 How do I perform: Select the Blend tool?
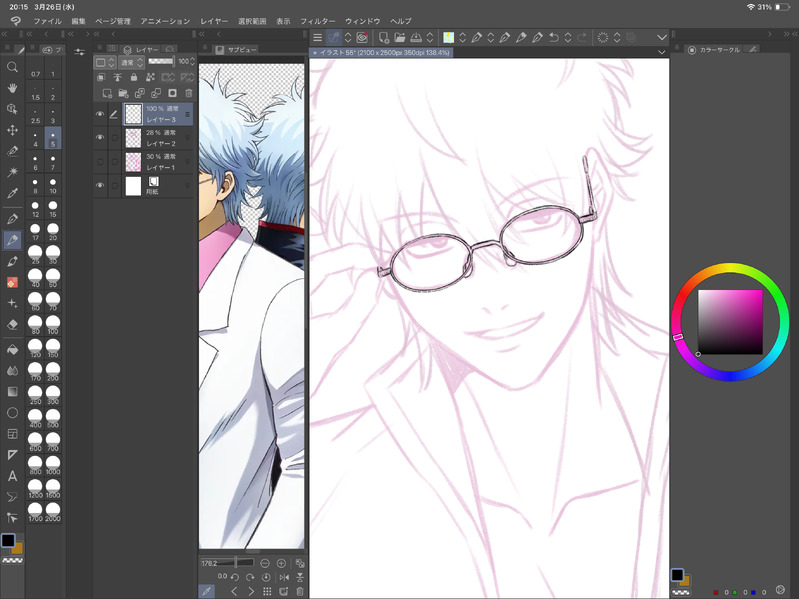(x=12, y=370)
